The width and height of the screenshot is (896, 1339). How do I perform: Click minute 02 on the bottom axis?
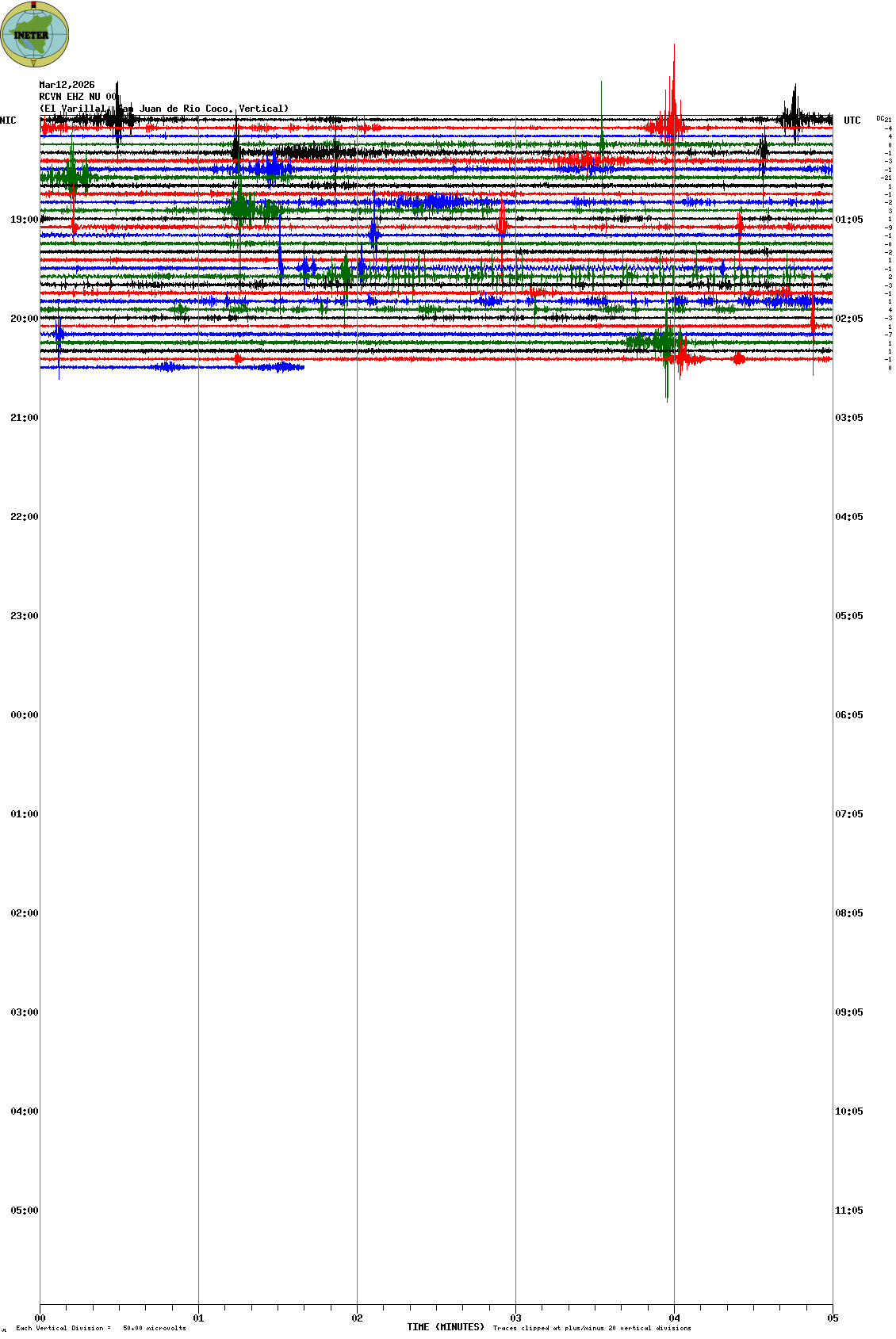(x=357, y=1318)
